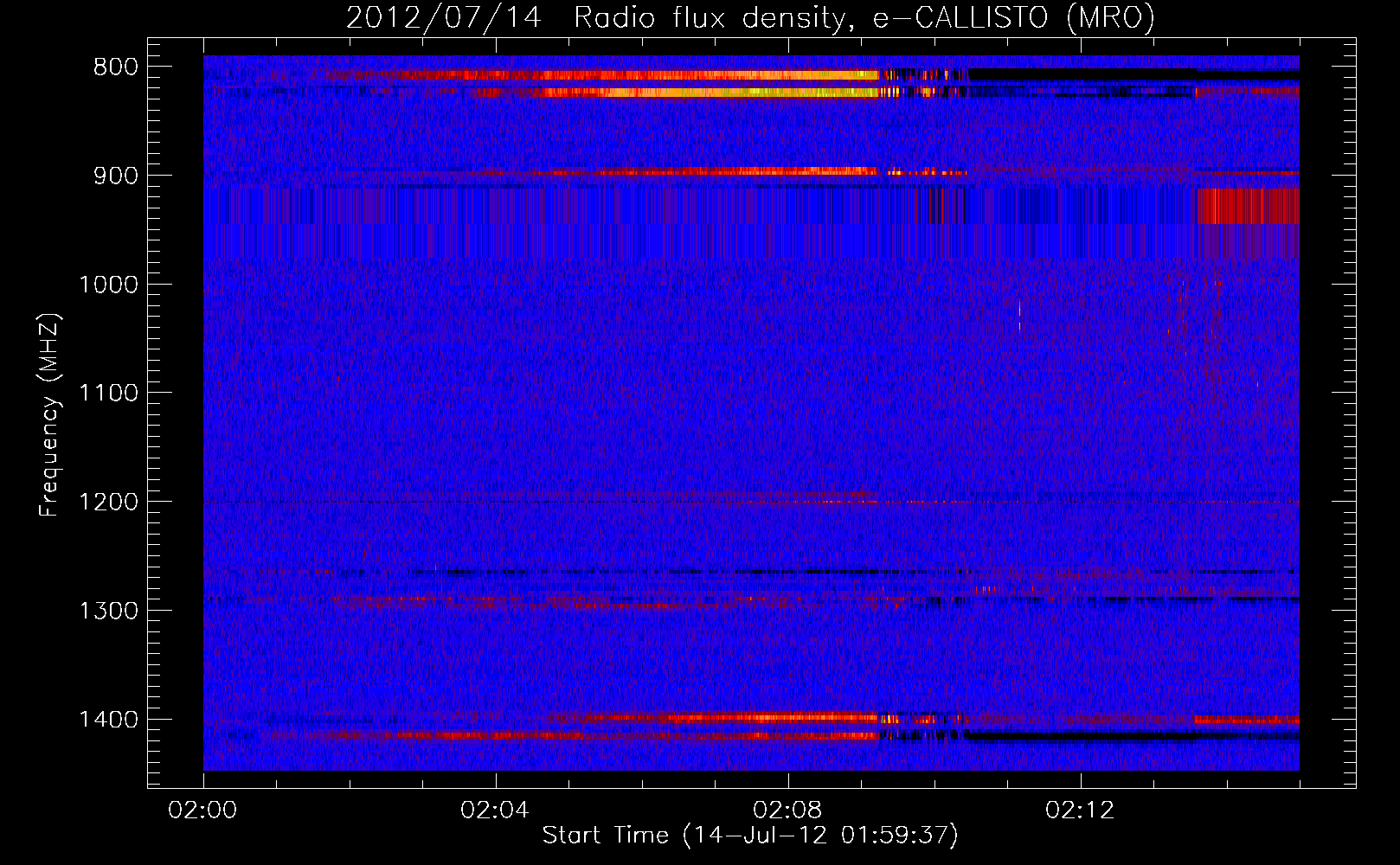Click the 'Start Time (14-Jul-12 01:59:37)' label

(x=750, y=836)
